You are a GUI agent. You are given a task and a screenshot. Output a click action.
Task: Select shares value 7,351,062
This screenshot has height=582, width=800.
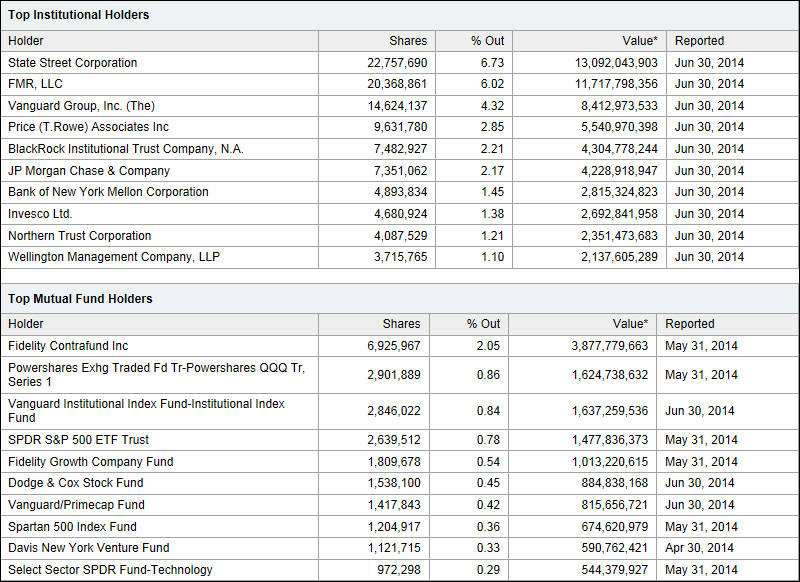[x=401, y=171]
